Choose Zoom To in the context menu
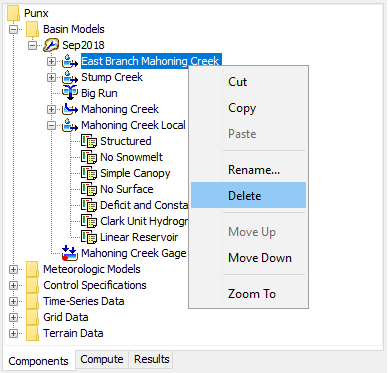Viewport: 388px width, 373px height. (x=248, y=294)
